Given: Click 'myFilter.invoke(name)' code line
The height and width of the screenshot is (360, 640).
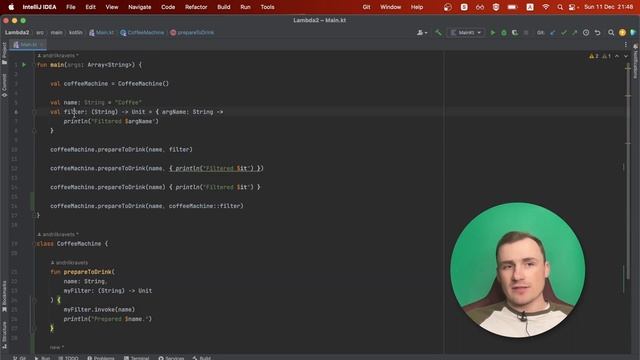Looking at the screenshot, I should coord(99,309).
